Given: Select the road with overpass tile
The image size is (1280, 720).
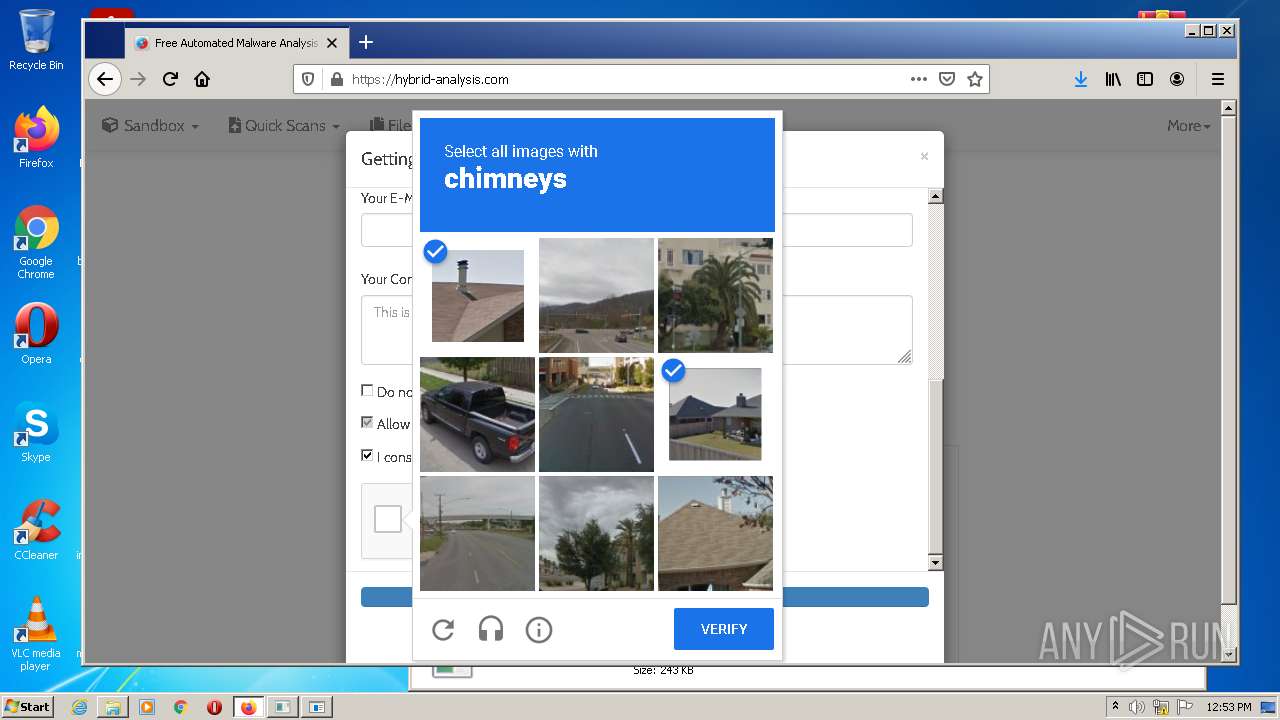Looking at the screenshot, I should click(477, 533).
